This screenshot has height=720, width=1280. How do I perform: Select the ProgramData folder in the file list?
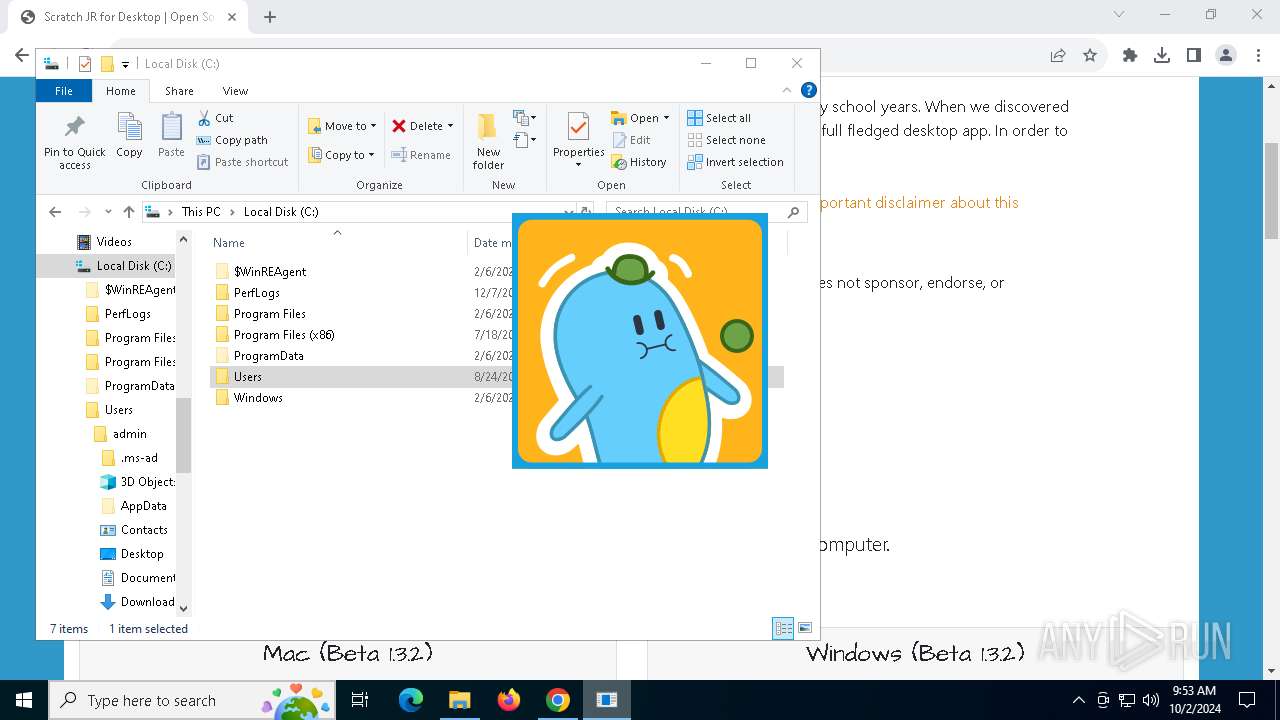268,356
